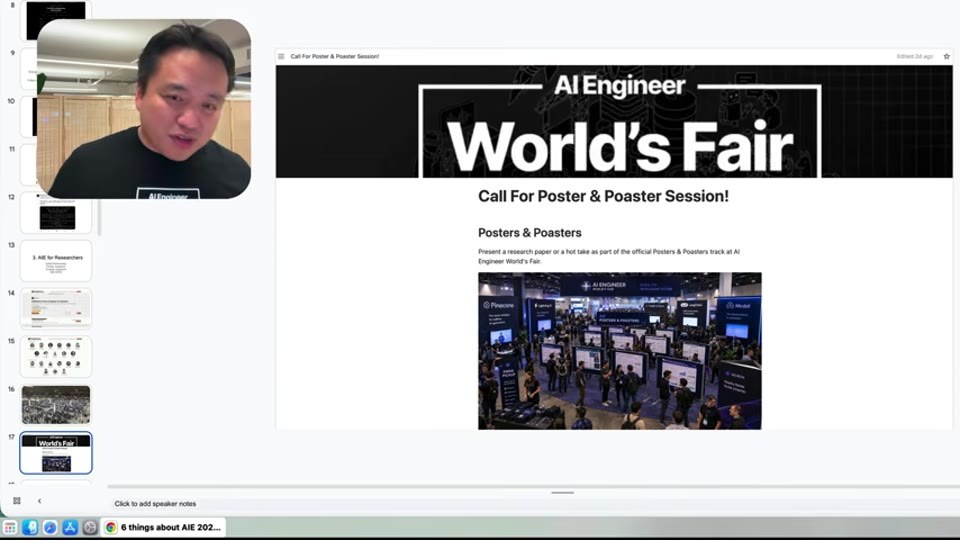Click the hamburger menu icon beside 'Call For Poster'
The height and width of the screenshot is (540, 960).
coord(281,56)
